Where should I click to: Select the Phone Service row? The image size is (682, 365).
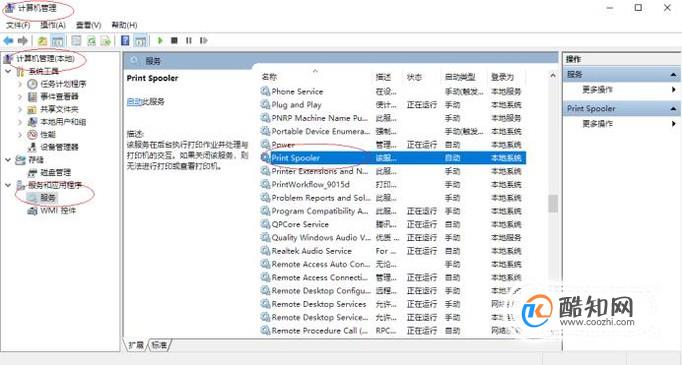pos(393,91)
